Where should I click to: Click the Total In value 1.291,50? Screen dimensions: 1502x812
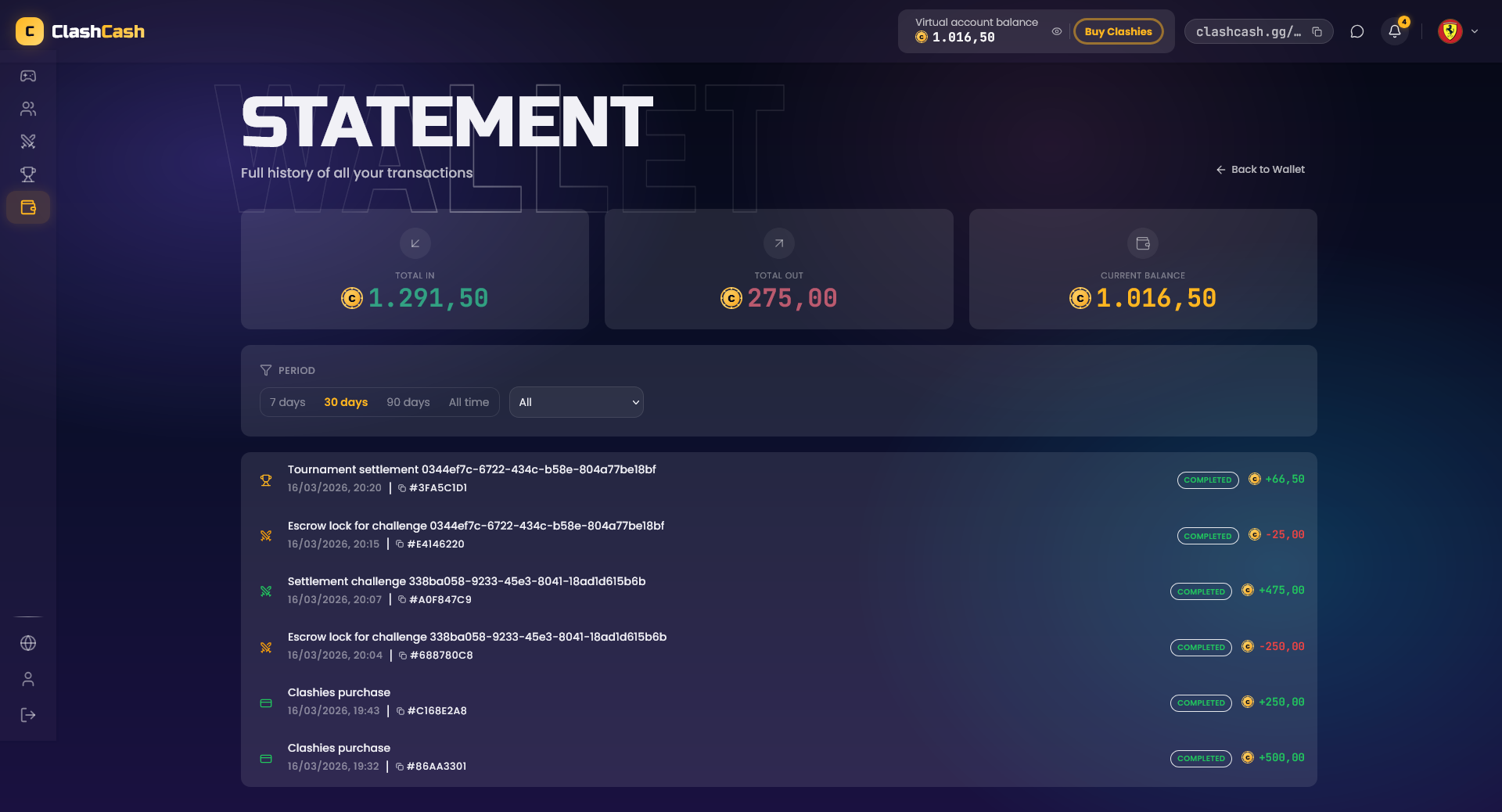click(428, 298)
